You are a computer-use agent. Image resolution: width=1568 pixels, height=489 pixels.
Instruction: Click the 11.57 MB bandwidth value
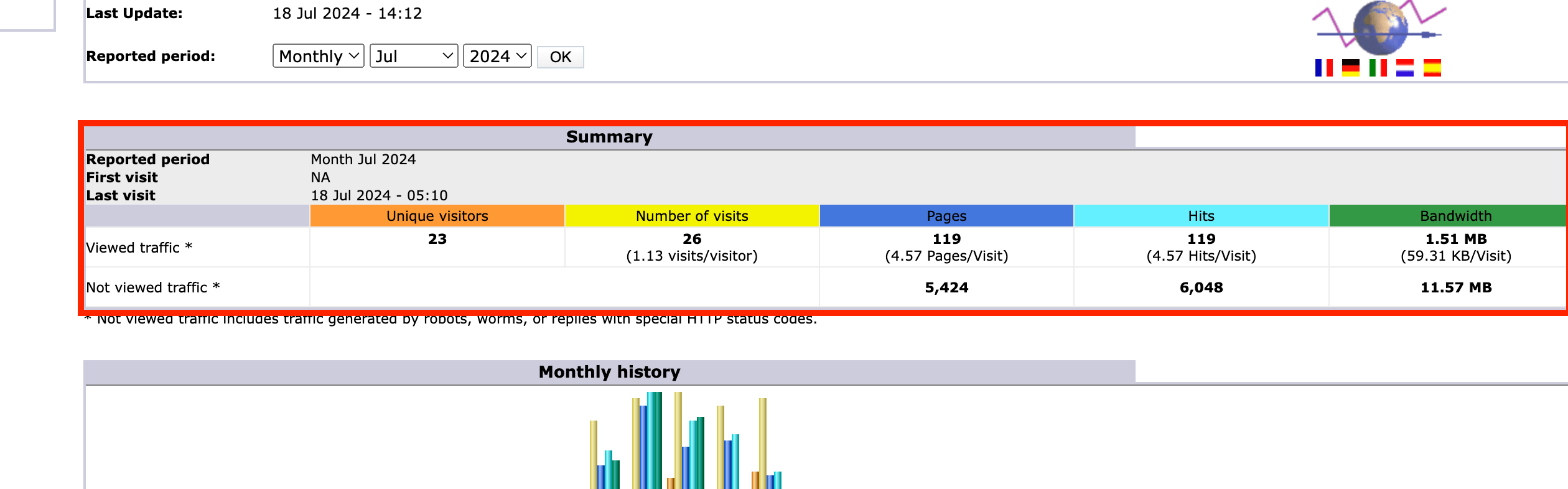tap(1456, 287)
